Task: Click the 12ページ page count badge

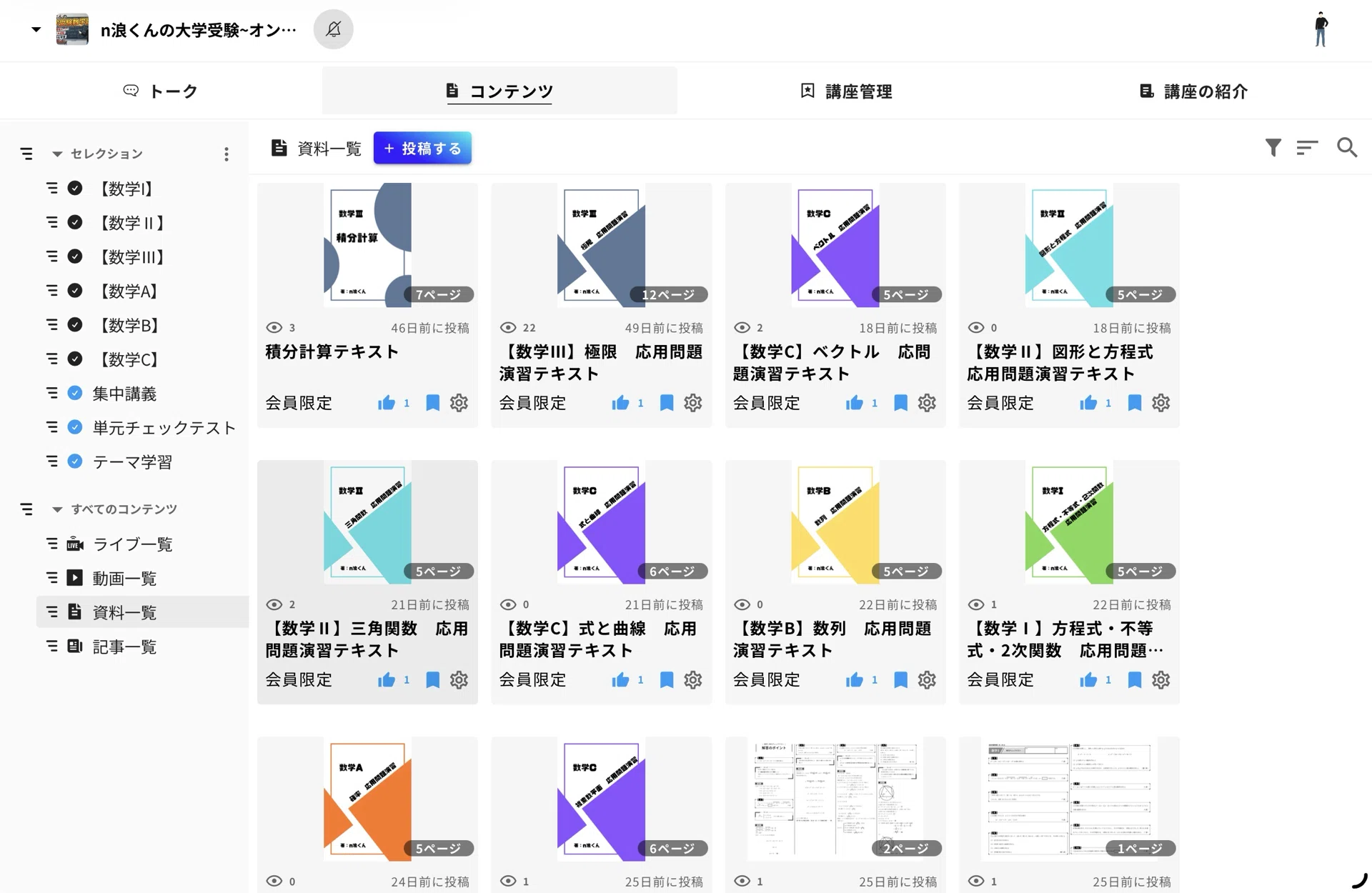Action: (x=668, y=294)
